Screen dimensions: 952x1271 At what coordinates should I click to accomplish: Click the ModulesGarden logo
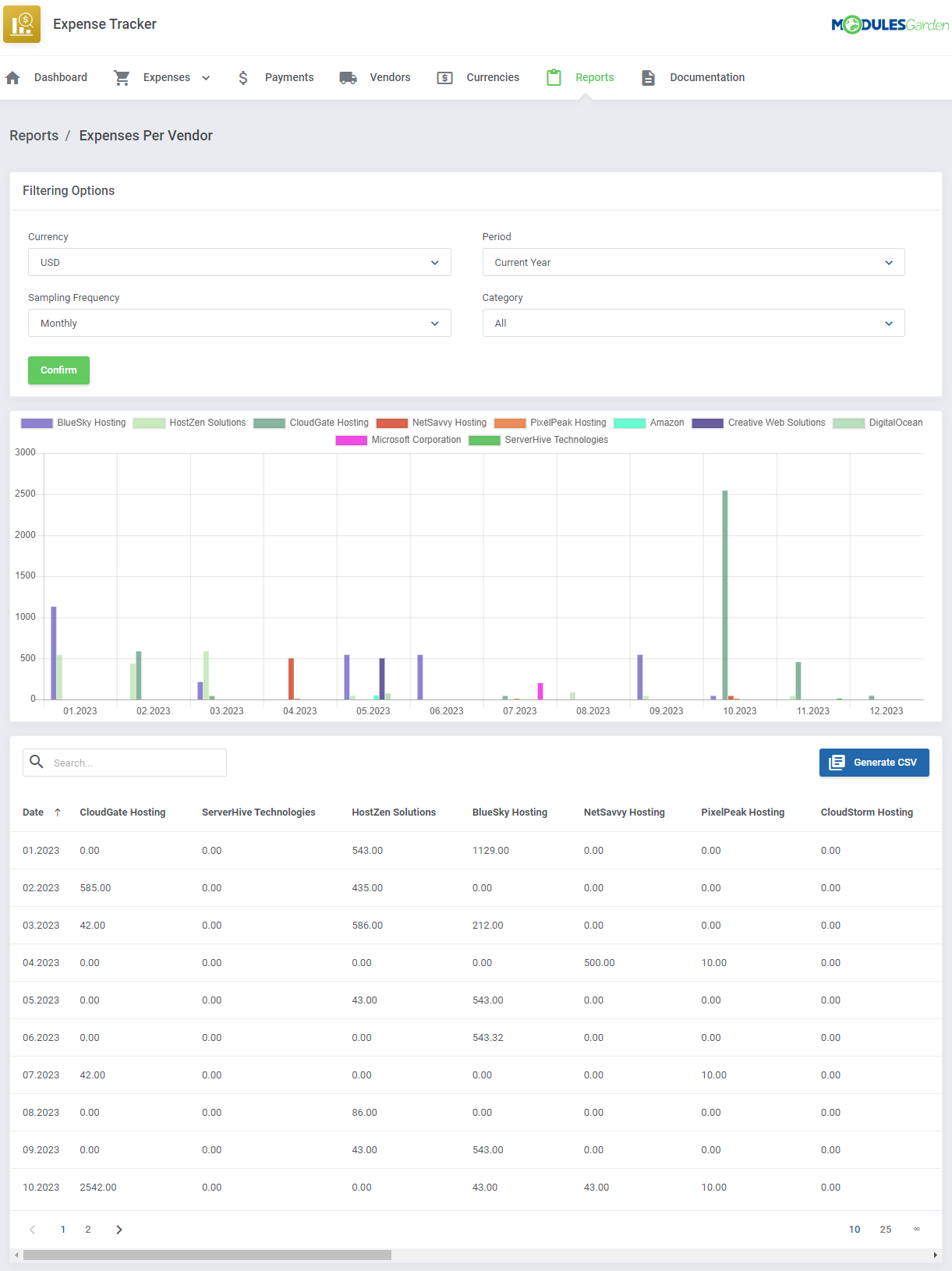click(890, 25)
